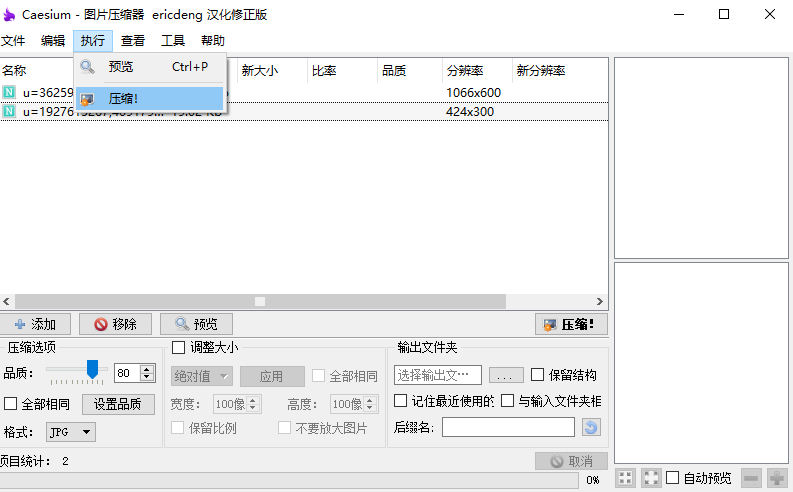Viewport: 793px width, 492px height.
Task: Click the 压缩! button at right
Action: [571, 324]
